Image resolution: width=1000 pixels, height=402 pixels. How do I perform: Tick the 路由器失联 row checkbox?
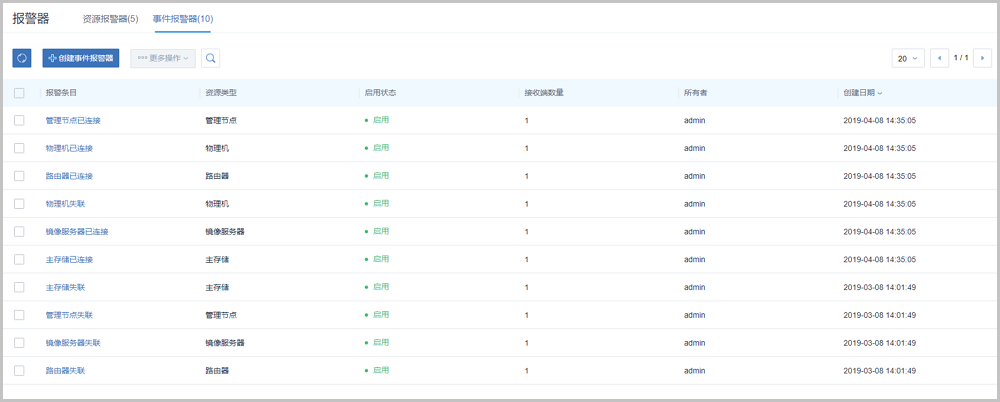coord(19,371)
